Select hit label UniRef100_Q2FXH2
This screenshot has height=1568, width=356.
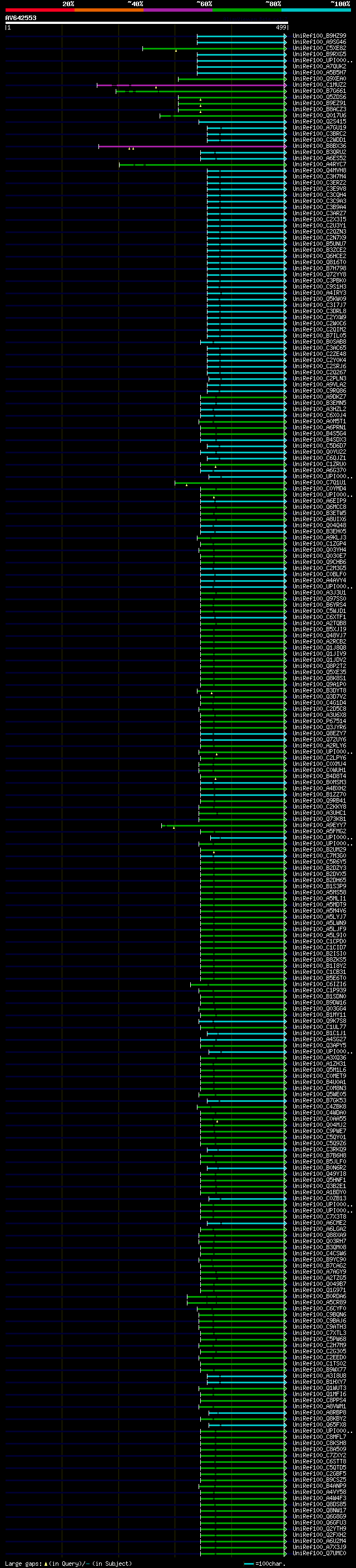click(319, 1535)
